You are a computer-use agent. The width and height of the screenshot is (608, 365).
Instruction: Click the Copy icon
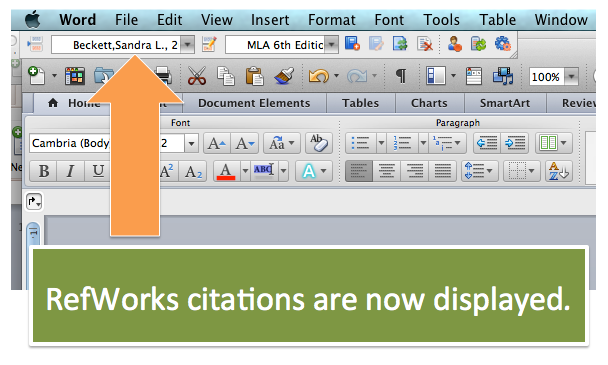[x=226, y=76]
